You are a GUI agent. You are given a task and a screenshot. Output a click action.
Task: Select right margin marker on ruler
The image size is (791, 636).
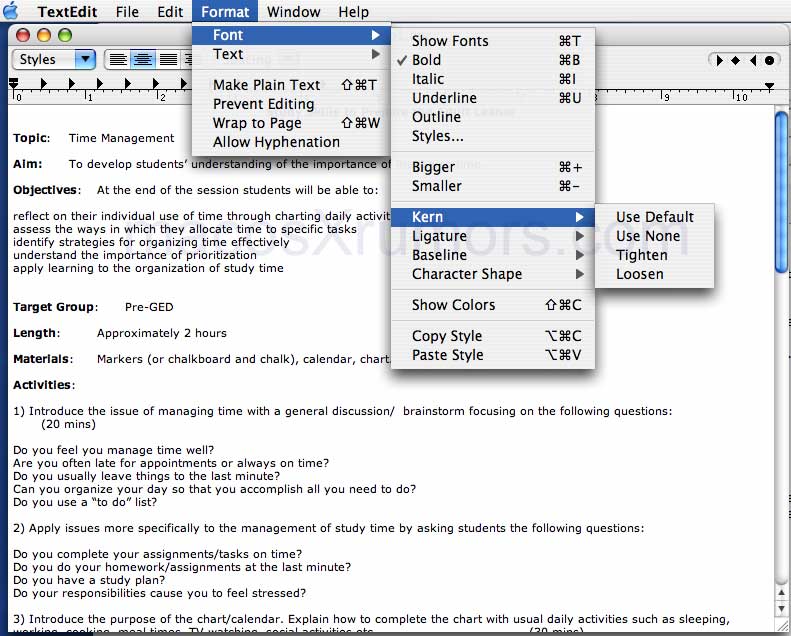point(769,87)
